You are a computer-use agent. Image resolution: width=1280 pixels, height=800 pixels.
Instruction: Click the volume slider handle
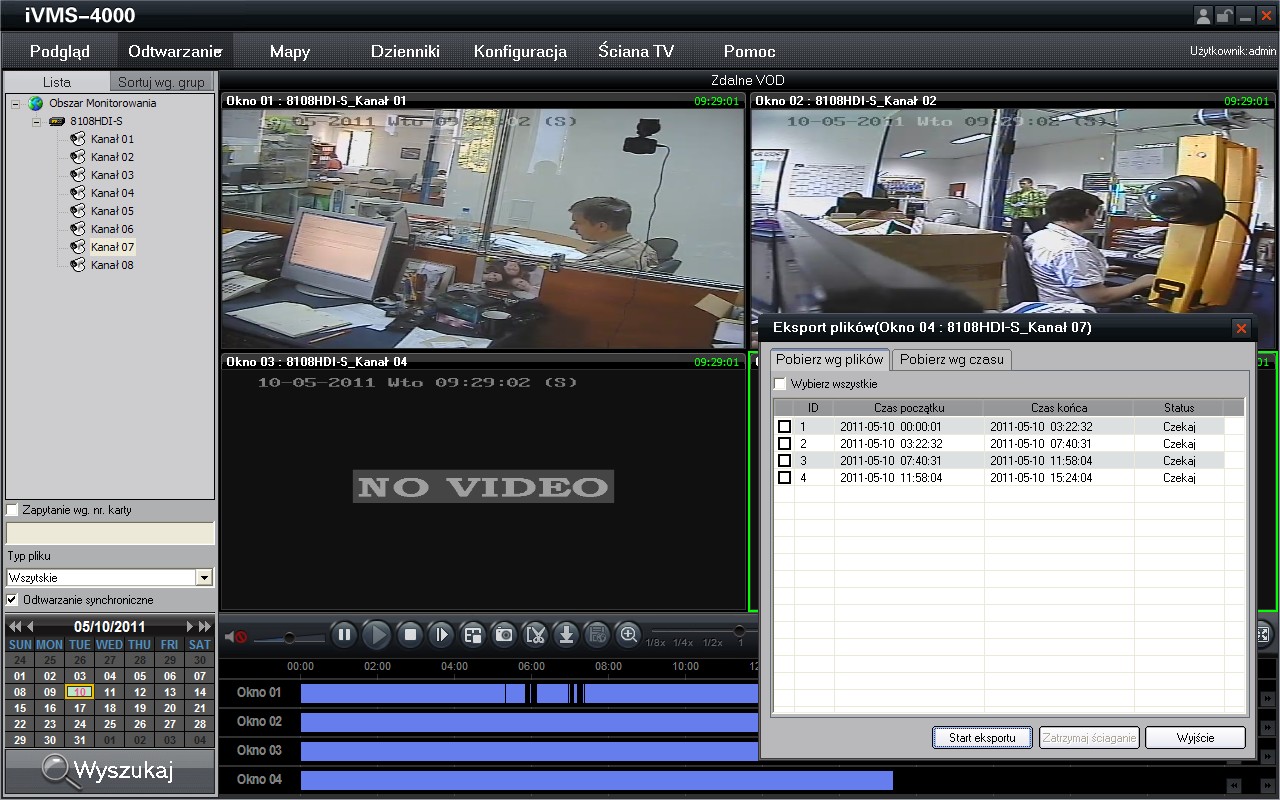tap(290, 637)
